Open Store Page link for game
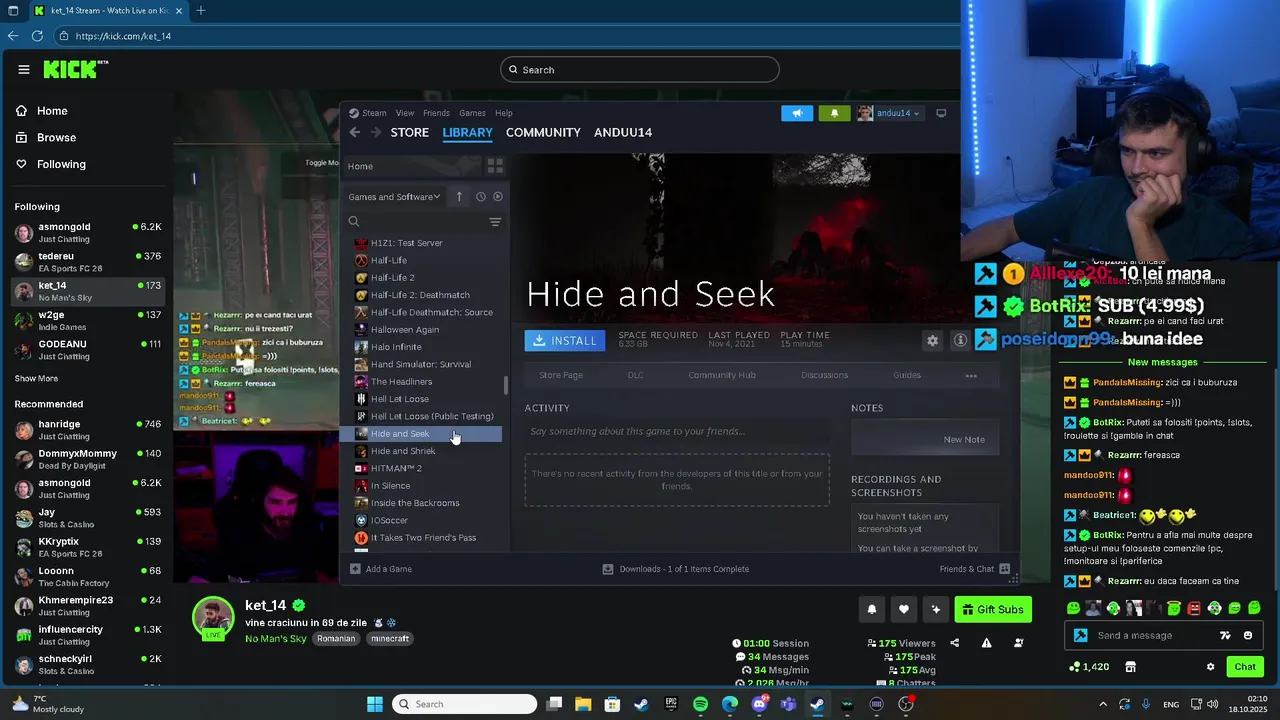The height and width of the screenshot is (720, 1280). click(561, 375)
